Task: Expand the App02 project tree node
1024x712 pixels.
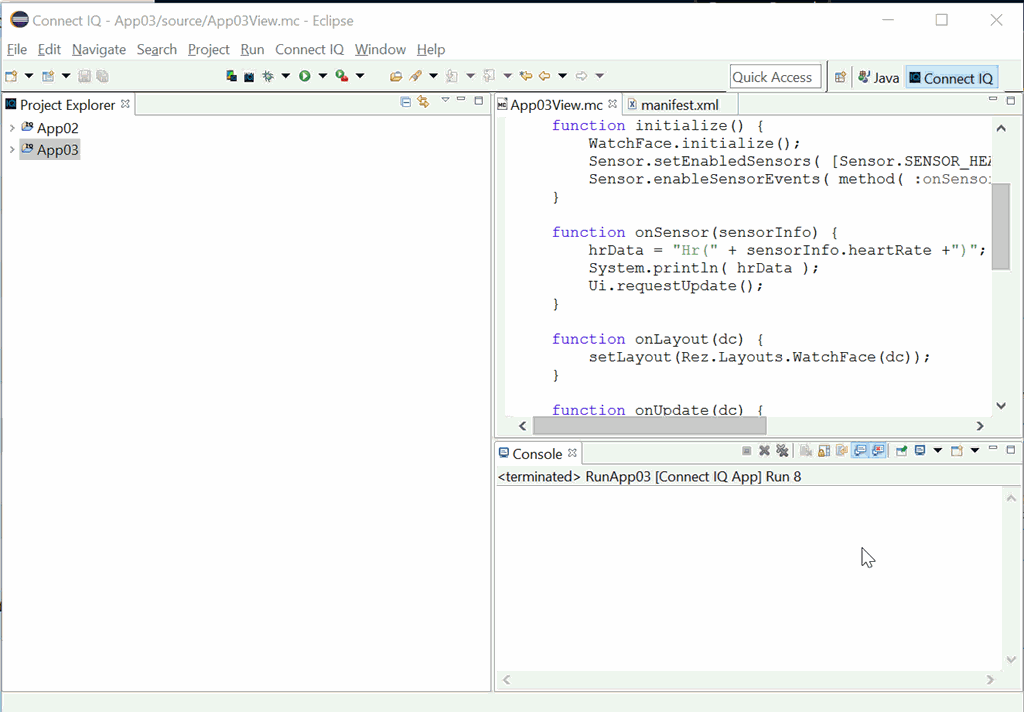Action: point(12,128)
